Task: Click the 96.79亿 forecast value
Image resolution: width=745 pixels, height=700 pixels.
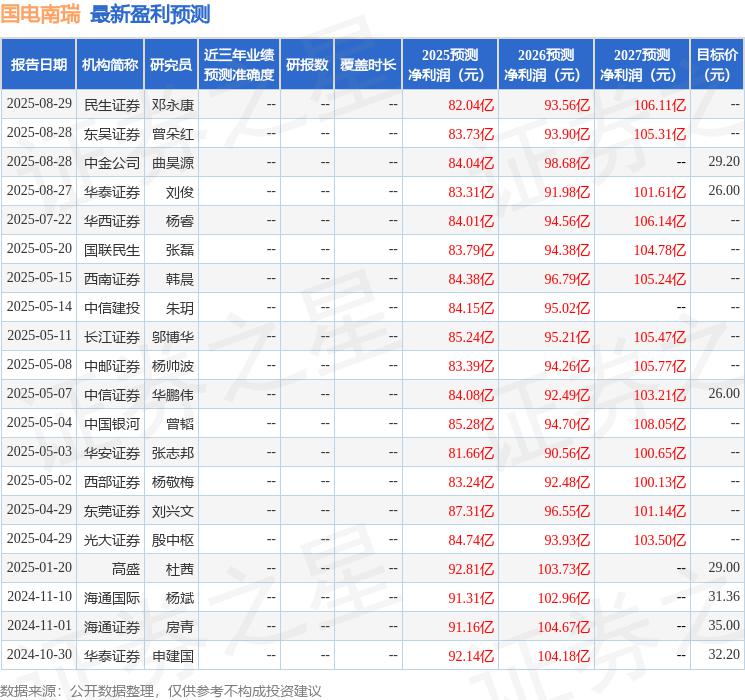Action: tap(567, 279)
